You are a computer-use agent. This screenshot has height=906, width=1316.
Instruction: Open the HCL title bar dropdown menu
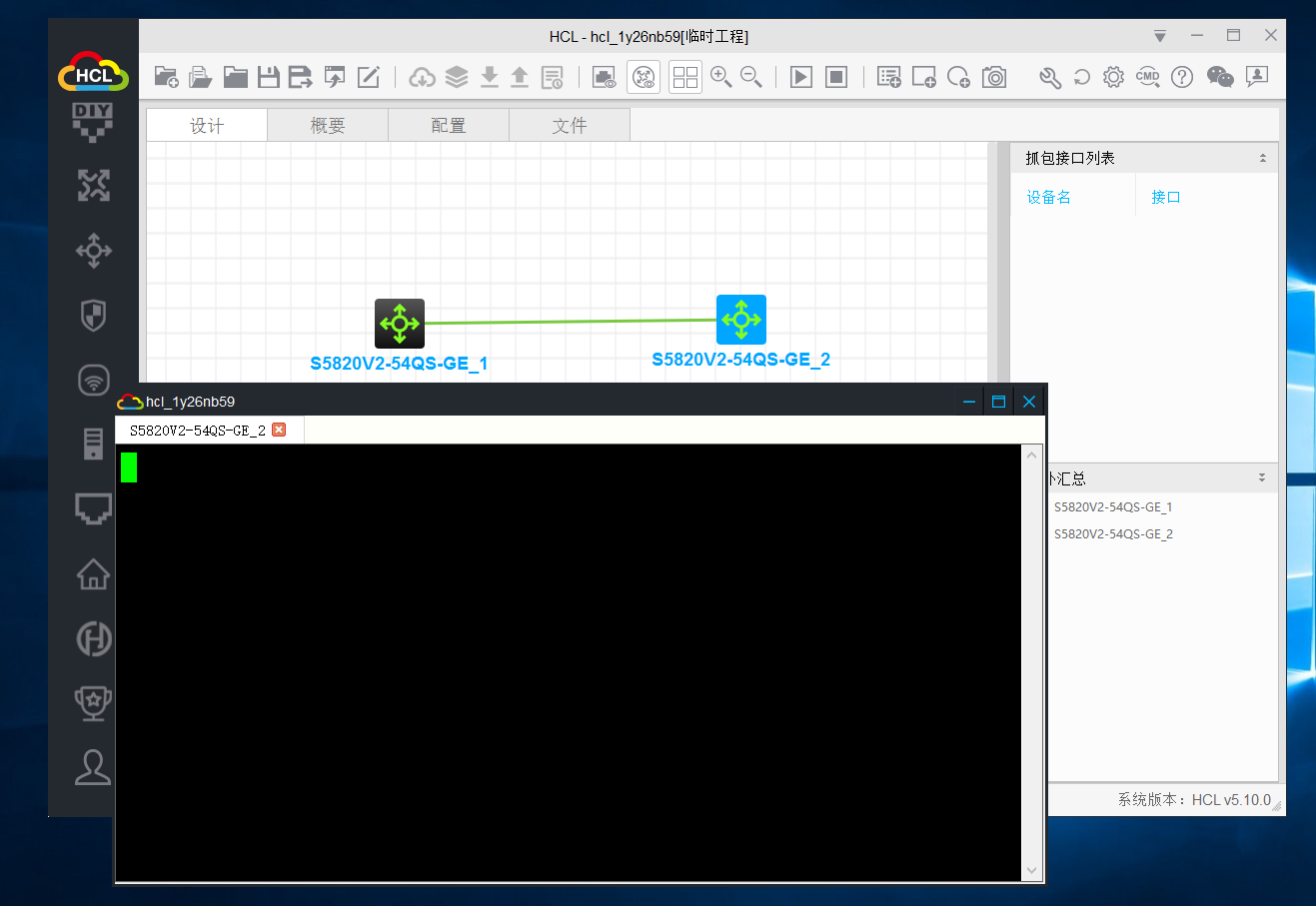pyautogui.click(x=1160, y=36)
